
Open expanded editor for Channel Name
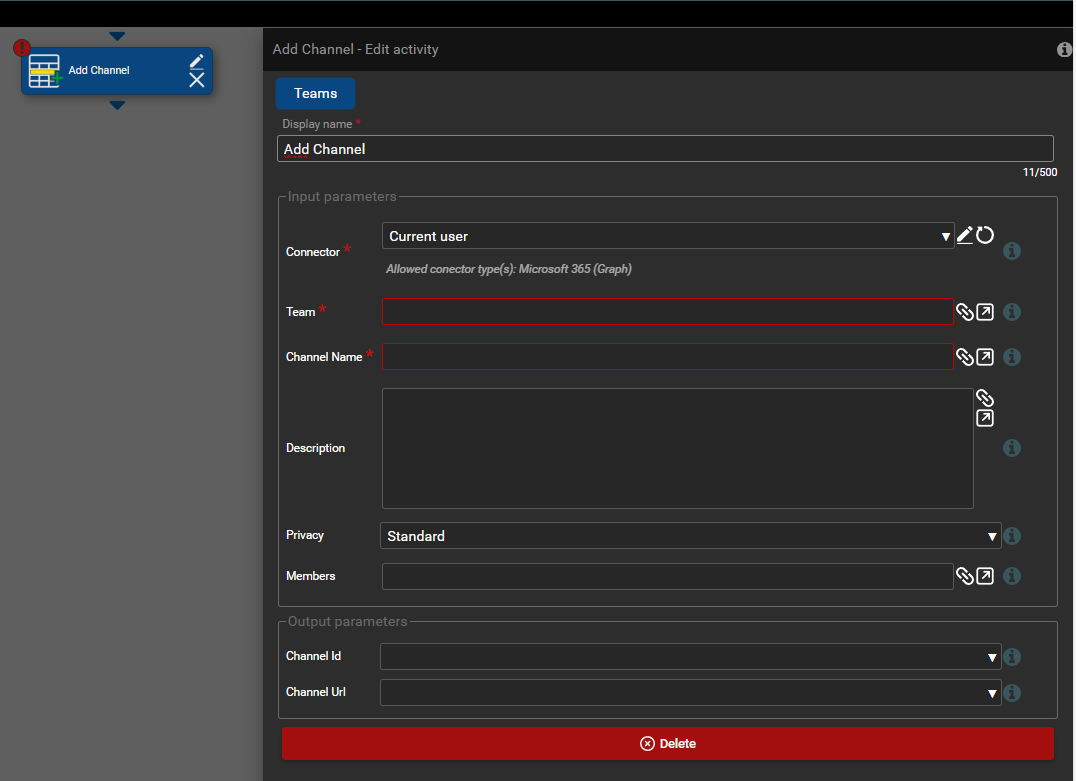pyautogui.click(x=985, y=357)
